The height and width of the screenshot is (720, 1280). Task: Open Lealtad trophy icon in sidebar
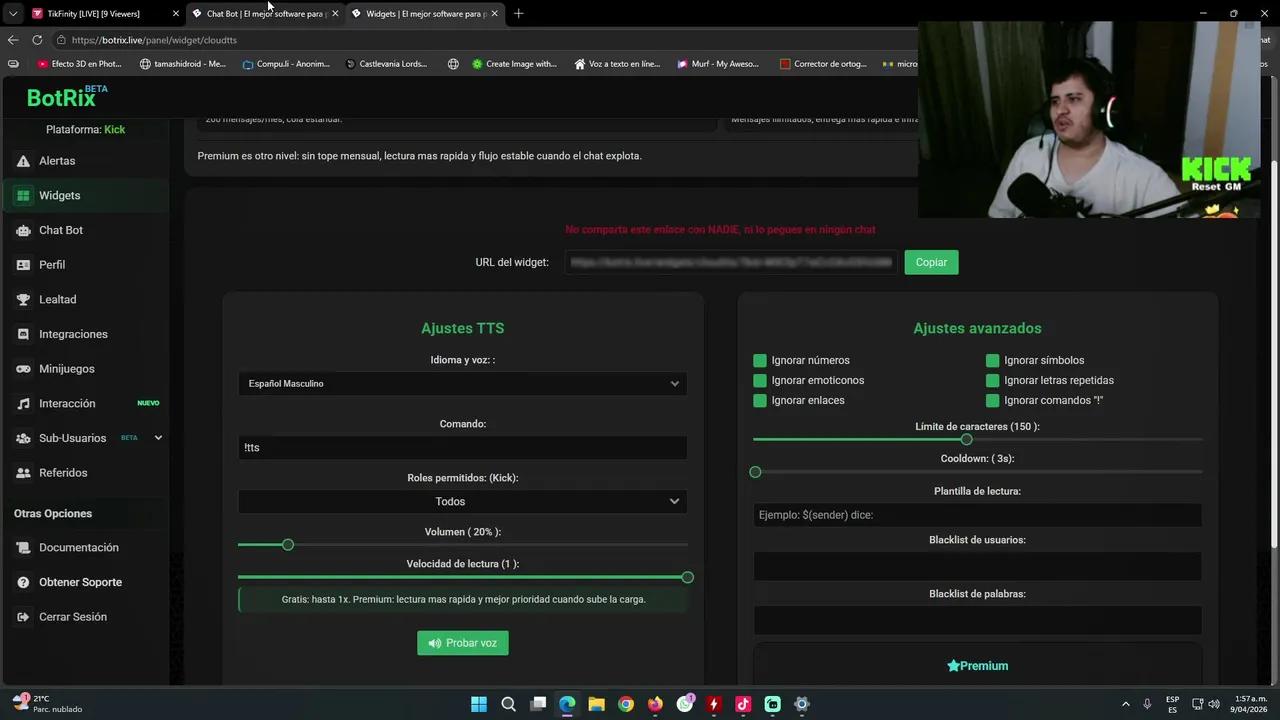pos(23,300)
